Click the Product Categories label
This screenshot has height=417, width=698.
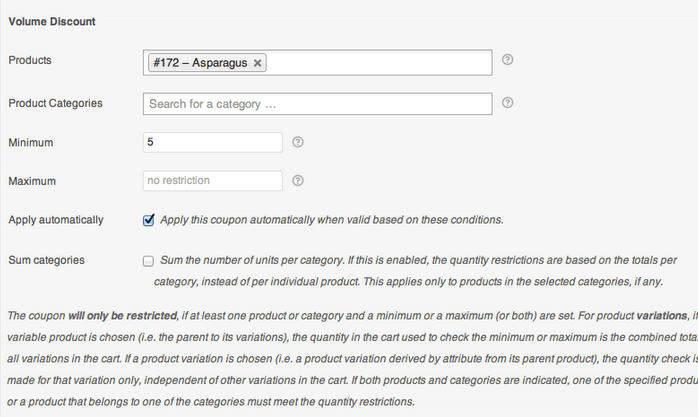55,103
